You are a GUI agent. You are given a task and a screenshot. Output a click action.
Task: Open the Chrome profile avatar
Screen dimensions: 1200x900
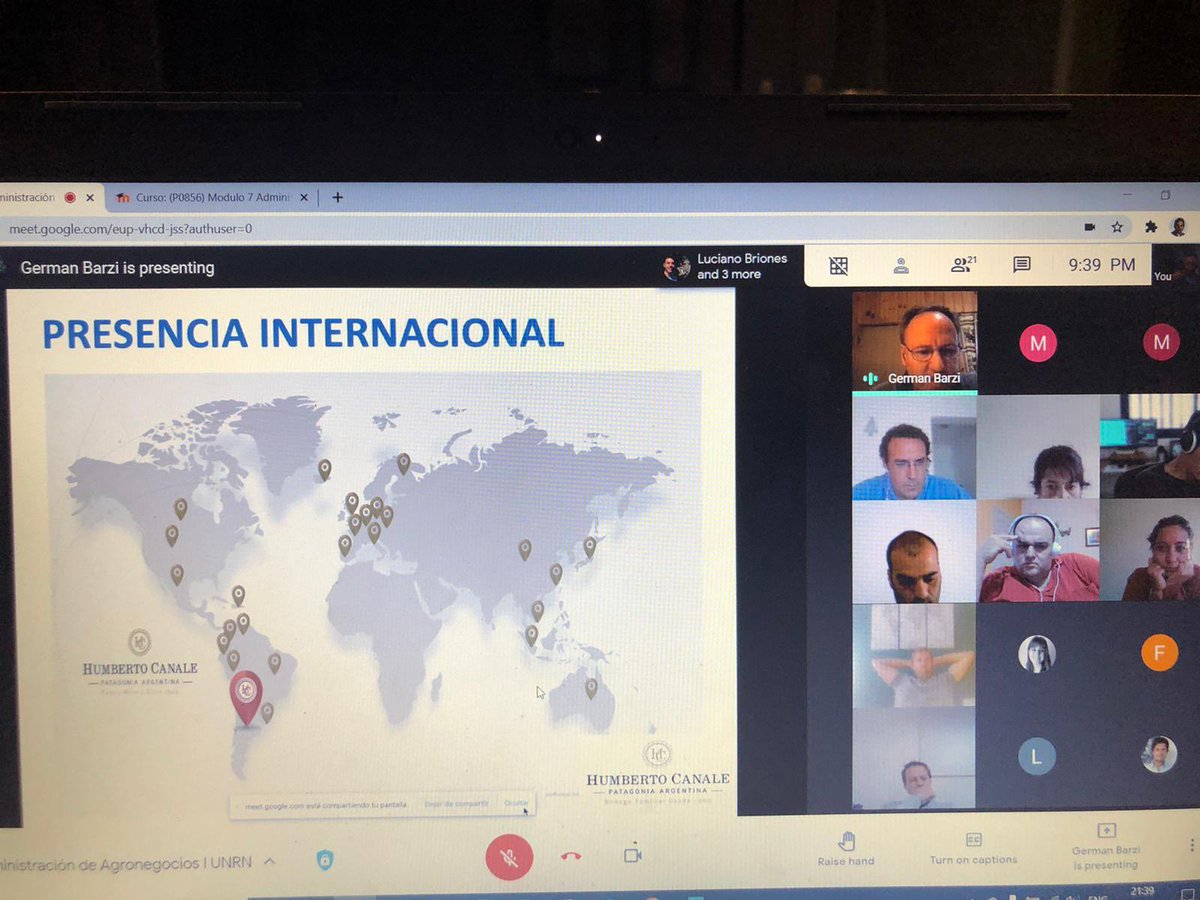click(x=1179, y=227)
